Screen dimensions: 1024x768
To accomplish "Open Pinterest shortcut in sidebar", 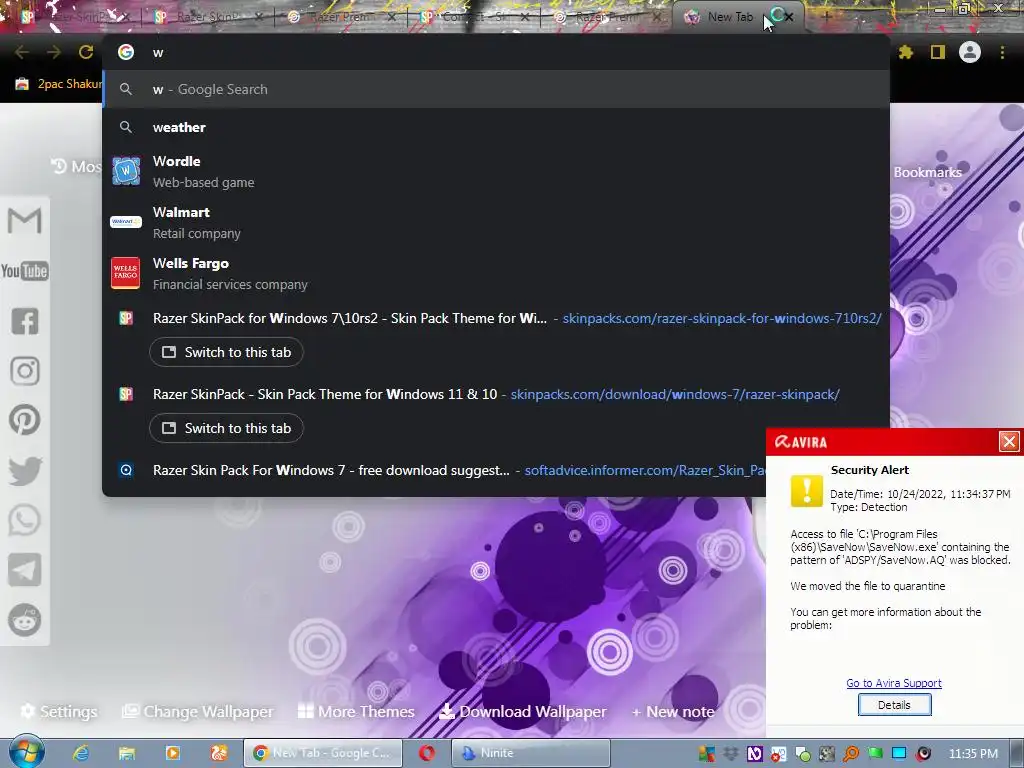I will click(25, 420).
